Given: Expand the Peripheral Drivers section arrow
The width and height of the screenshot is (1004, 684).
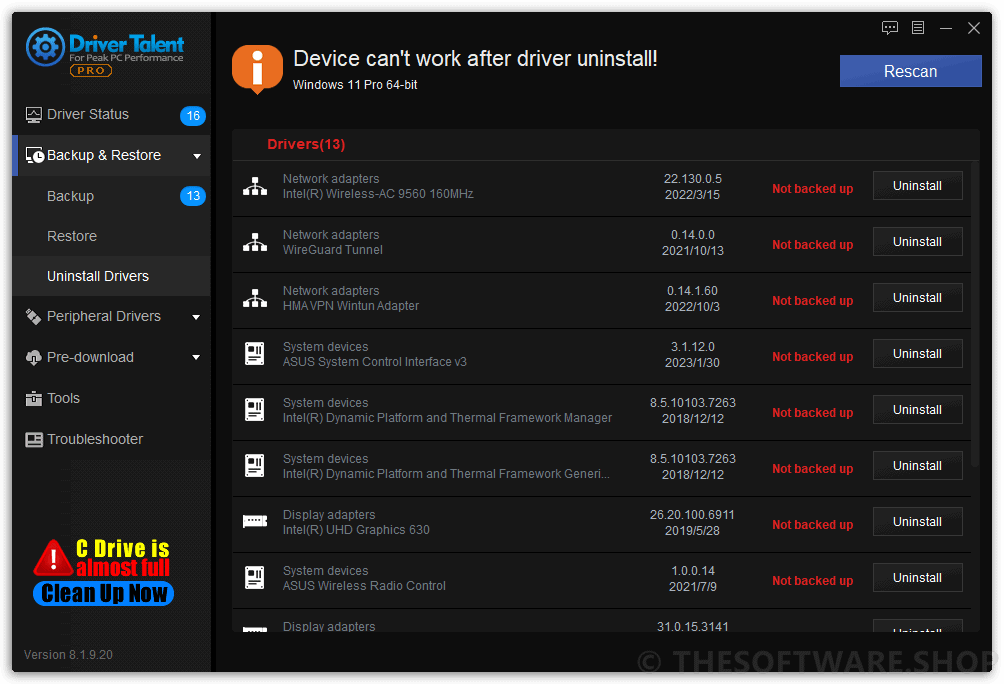Looking at the screenshot, I should (x=197, y=317).
